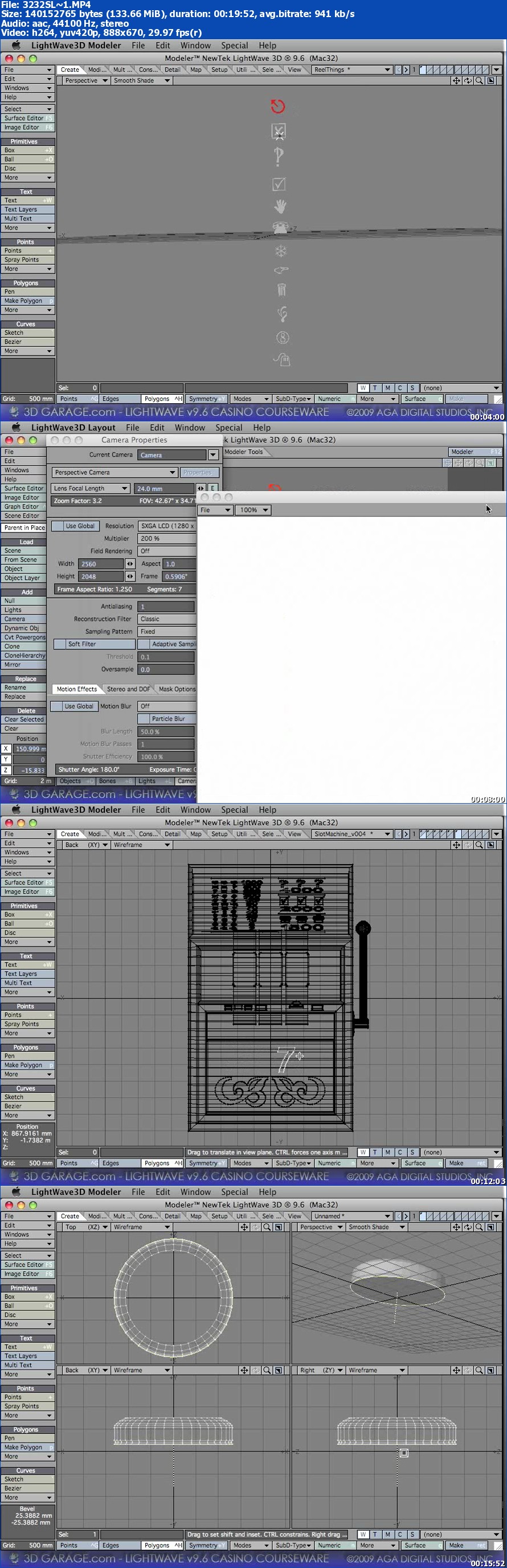
Task: Click From Scene under Load in Layout
Action: click(24, 559)
